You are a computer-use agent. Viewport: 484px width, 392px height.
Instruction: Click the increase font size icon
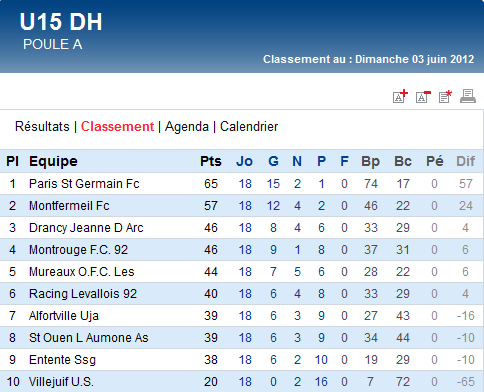tap(400, 96)
